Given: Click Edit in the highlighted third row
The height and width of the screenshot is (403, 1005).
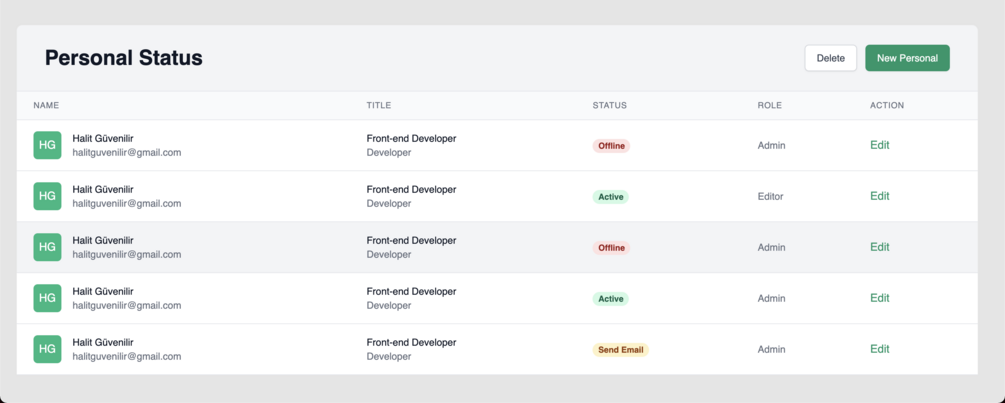Looking at the screenshot, I should click(879, 247).
